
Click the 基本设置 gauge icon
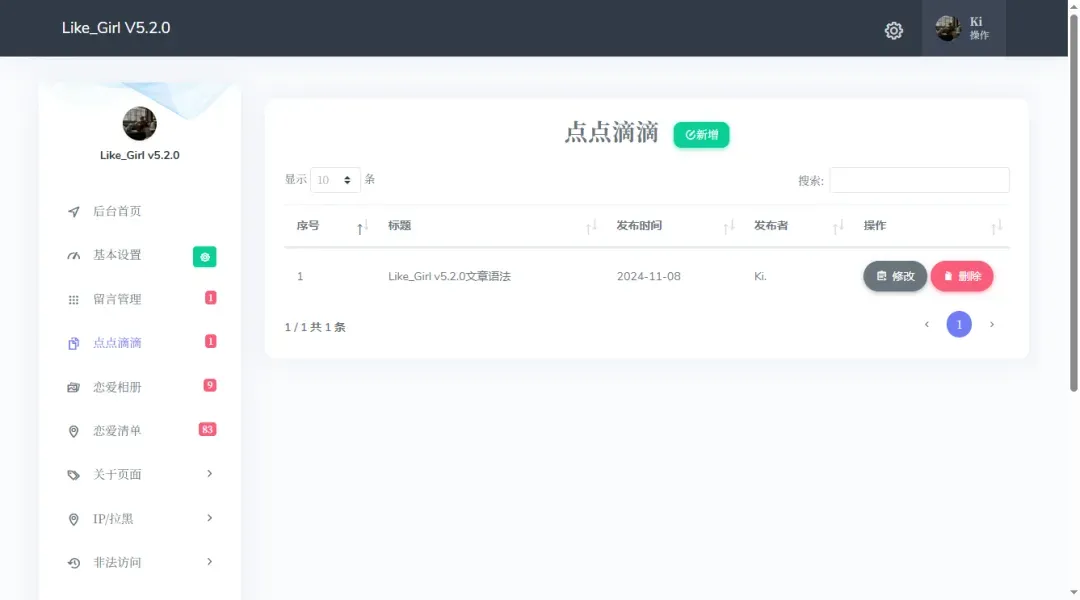[x=74, y=256]
